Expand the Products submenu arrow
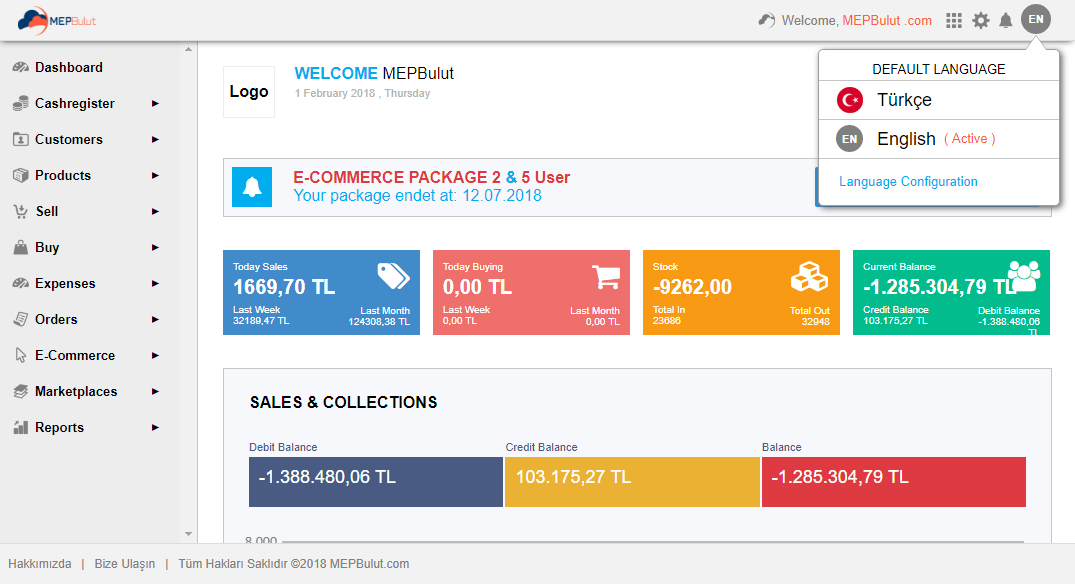The image size is (1075, 584). pos(155,175)
